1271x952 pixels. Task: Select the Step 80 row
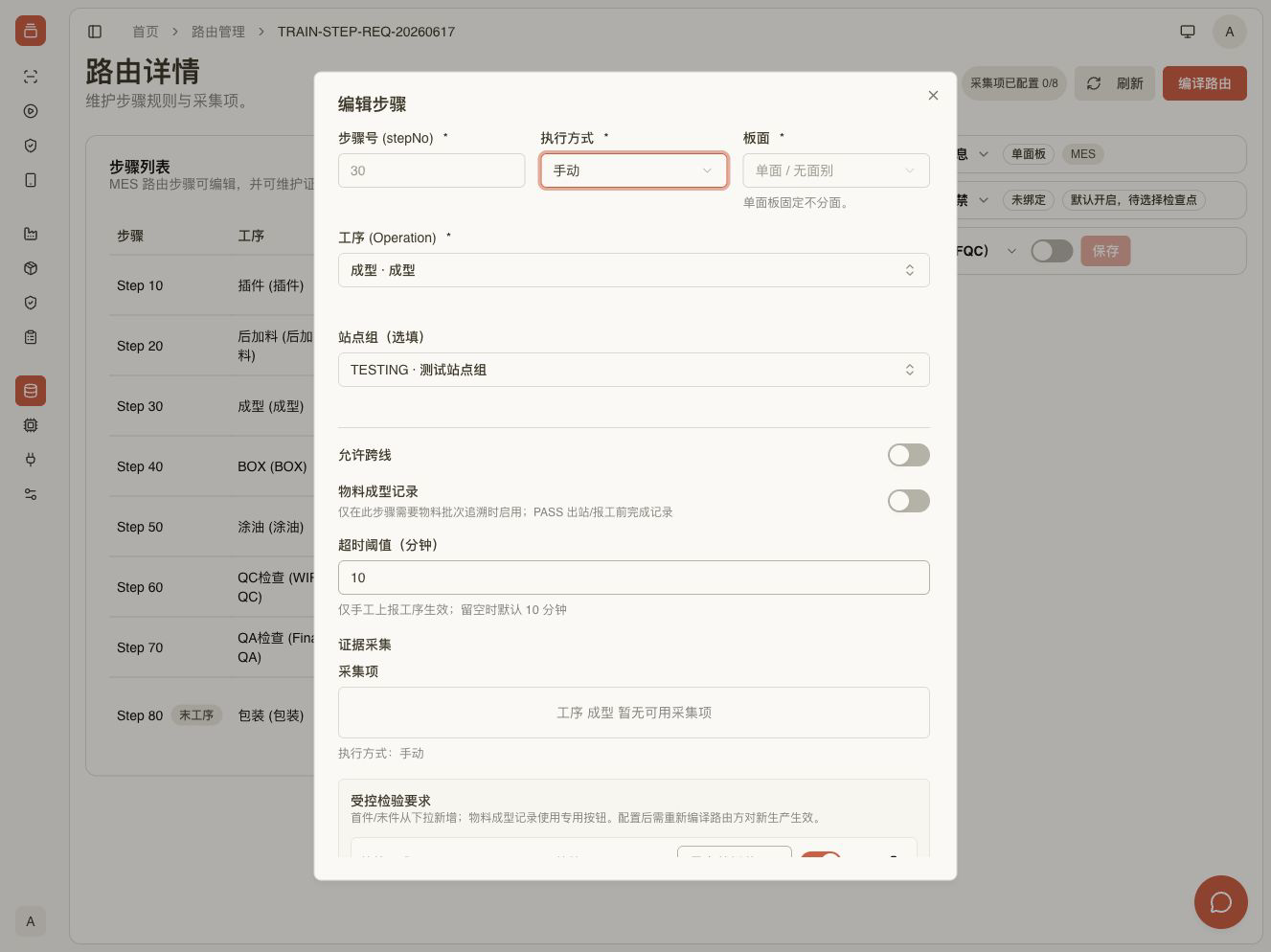click(212, 715)
